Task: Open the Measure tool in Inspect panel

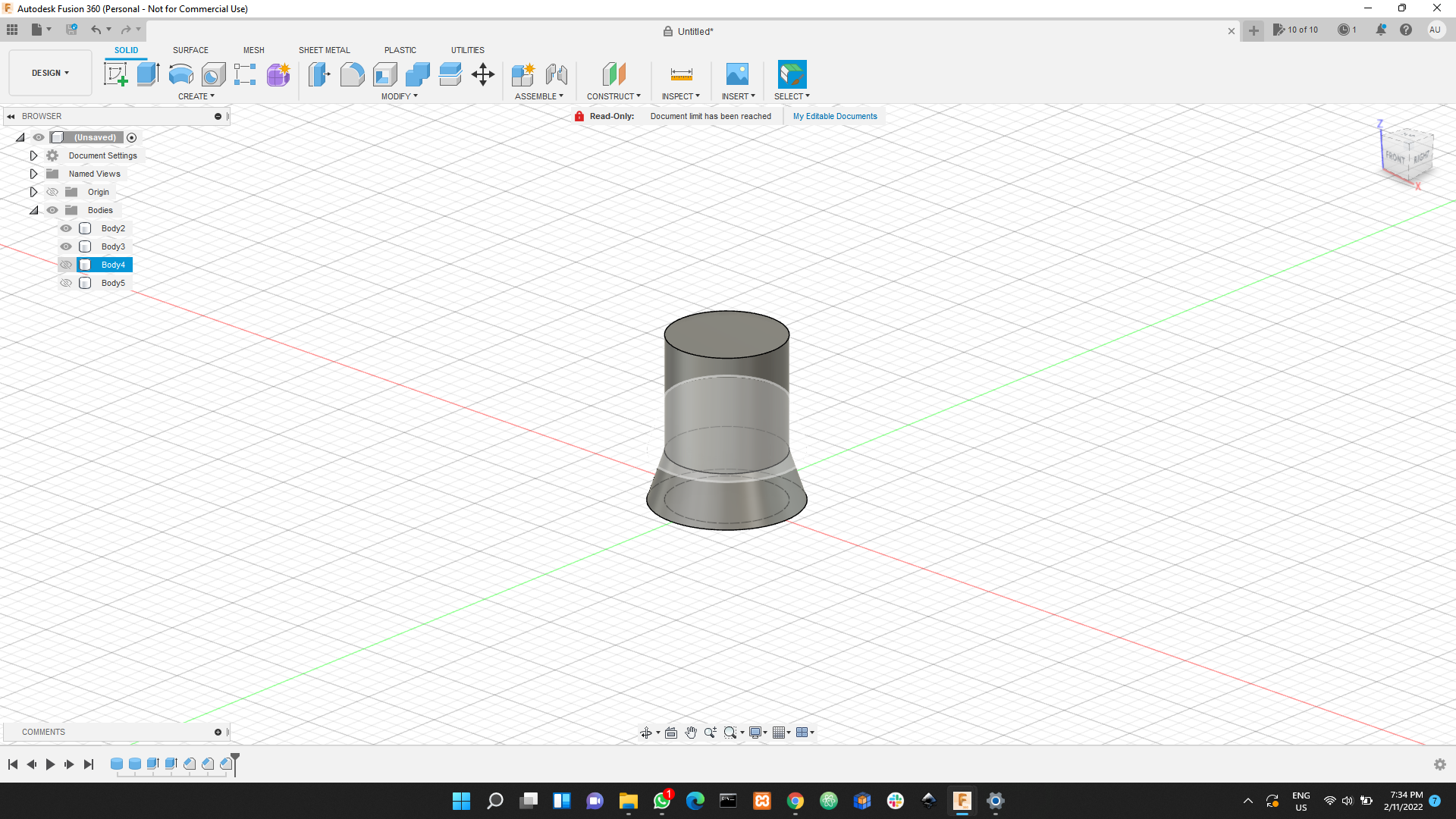Action: pyautogui.click(x=680, y=74)
